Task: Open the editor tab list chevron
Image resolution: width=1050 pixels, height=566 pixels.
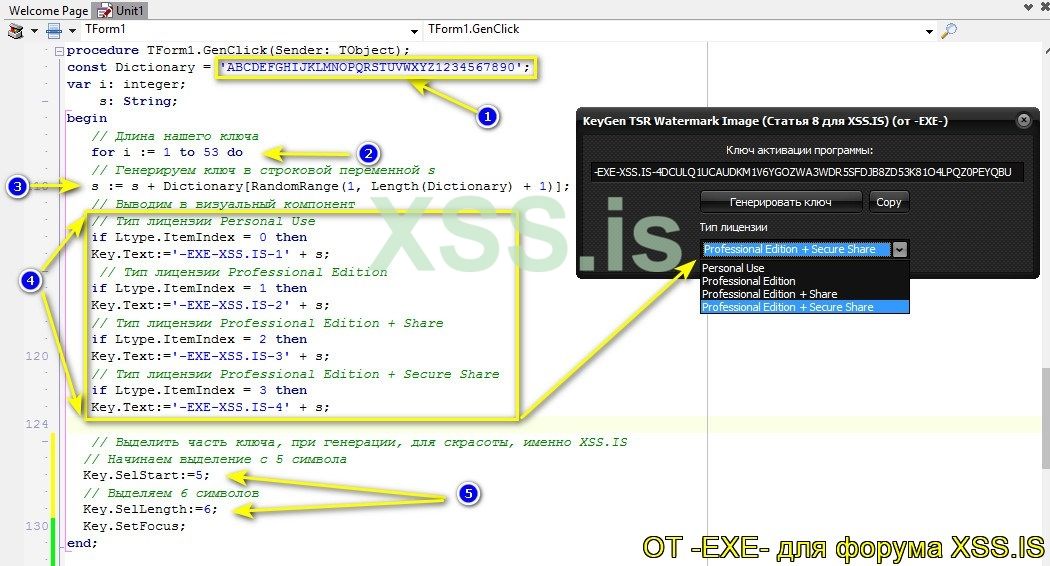Action: [1029, 8]
